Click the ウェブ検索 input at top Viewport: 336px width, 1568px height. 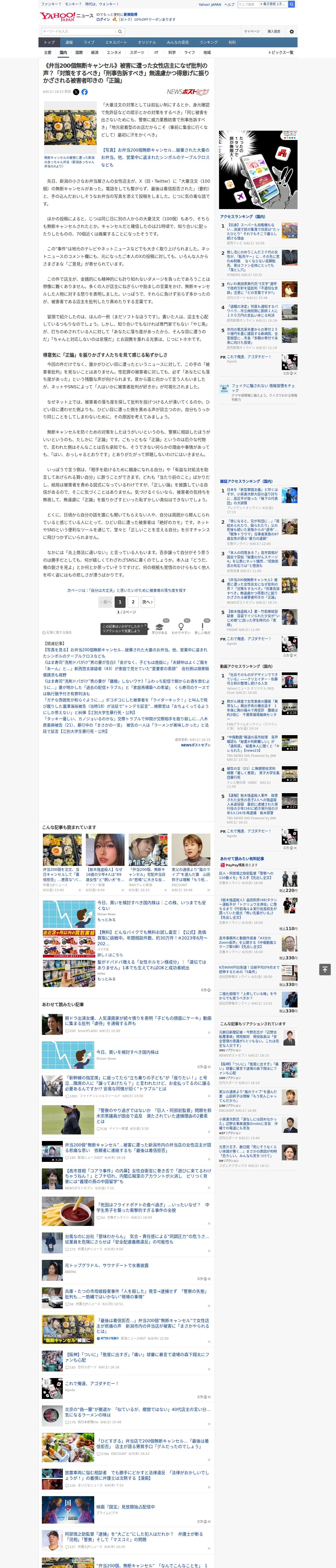click(248, 4)
